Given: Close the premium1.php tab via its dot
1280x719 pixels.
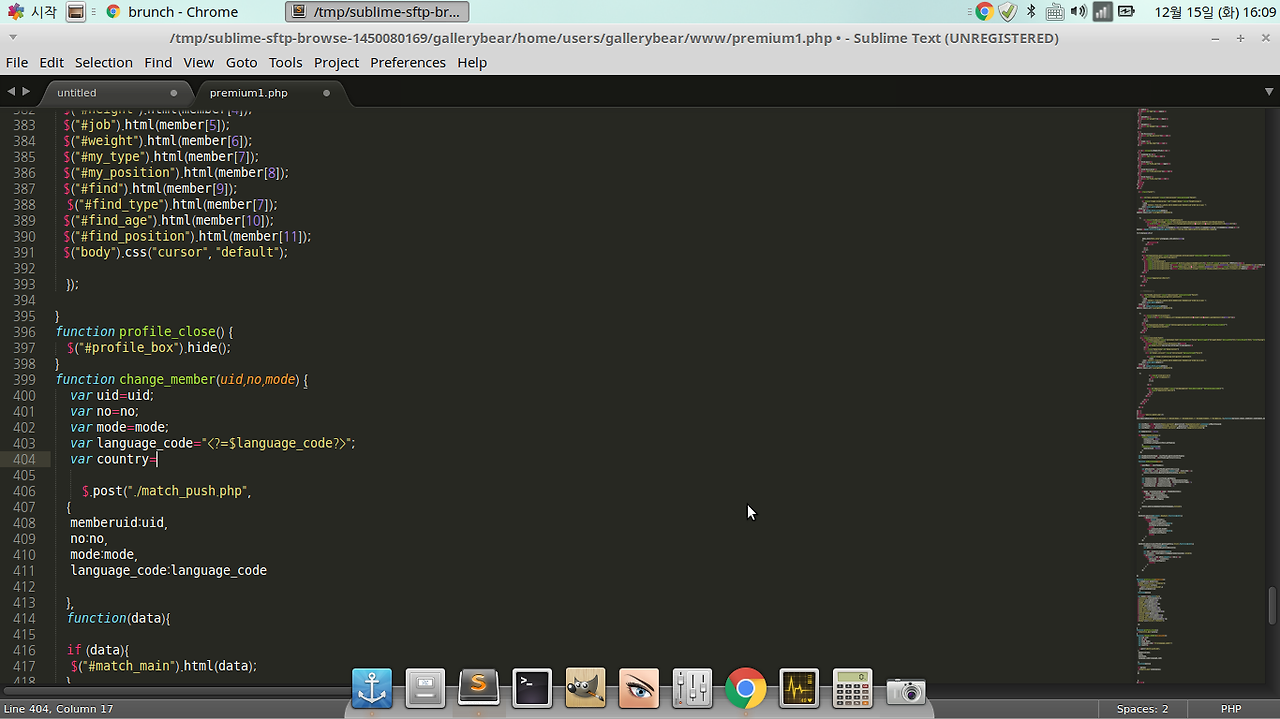Looking at the screenshot, I should click(x=326, y=91).
